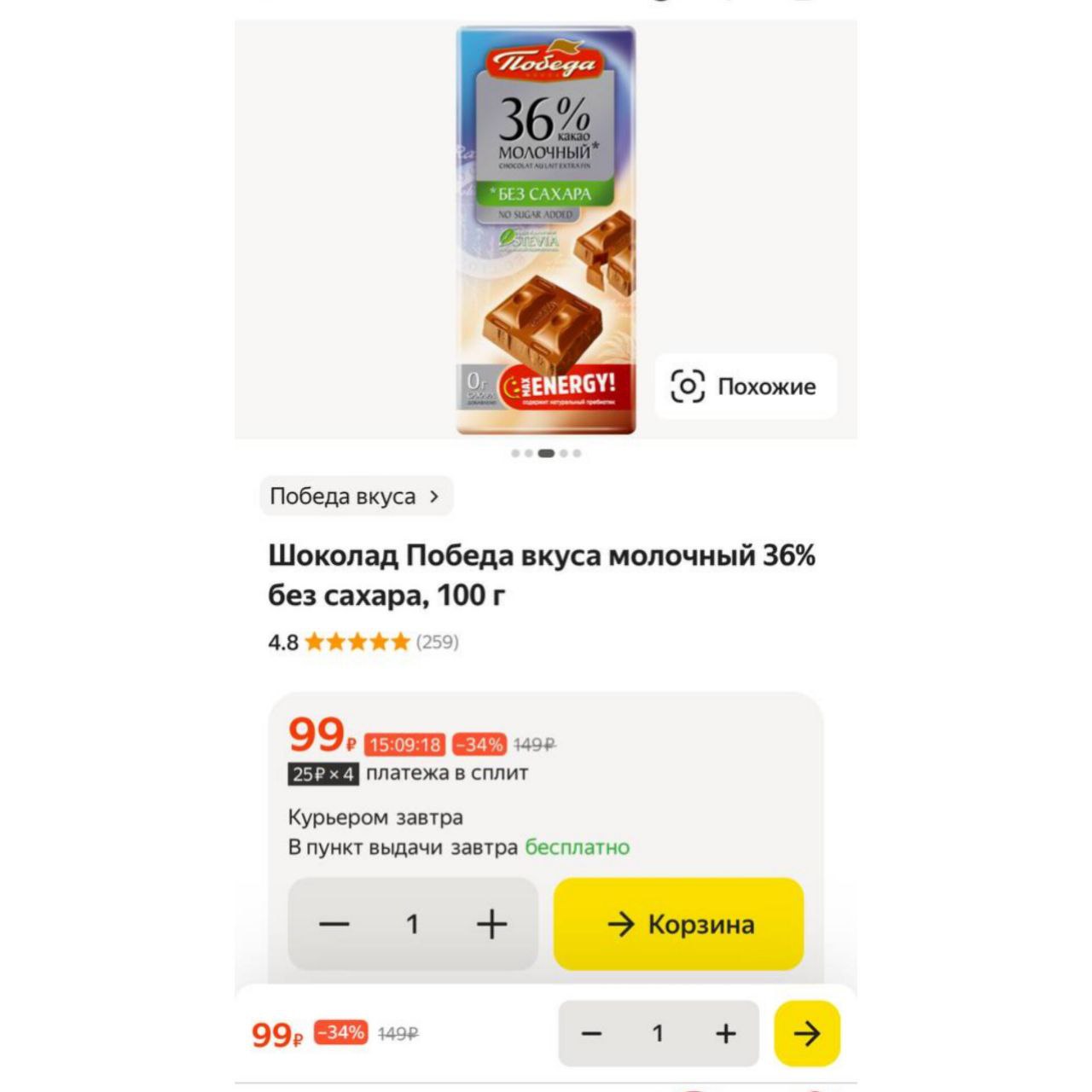Tap the 15:09:18 sale countdown timer badge
Image resolution: width=1092 pixels, height=1092 pixels.
tap(405, 745)
